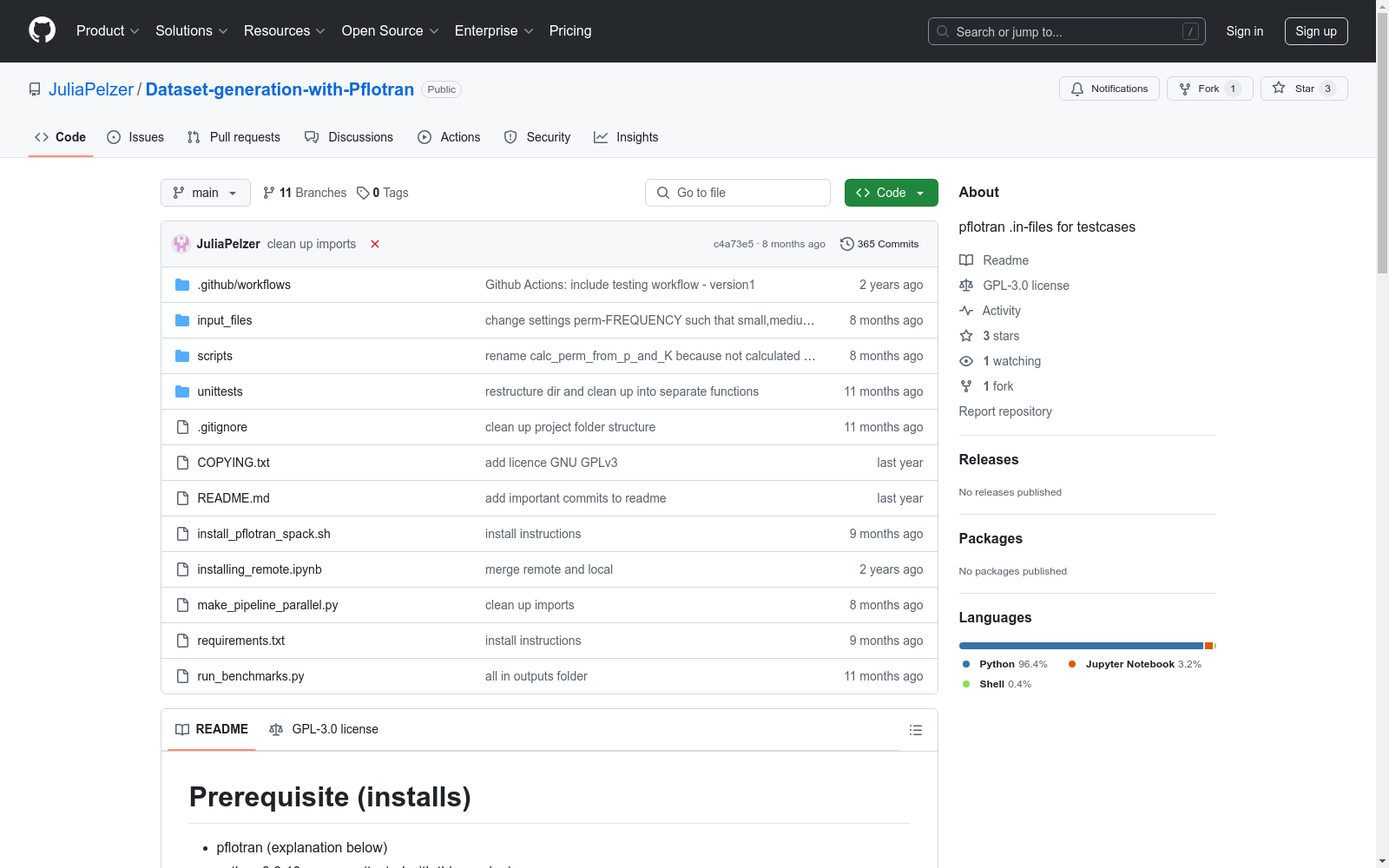
Task: Click the notifications bell icon
Action: coord(1077,89)
